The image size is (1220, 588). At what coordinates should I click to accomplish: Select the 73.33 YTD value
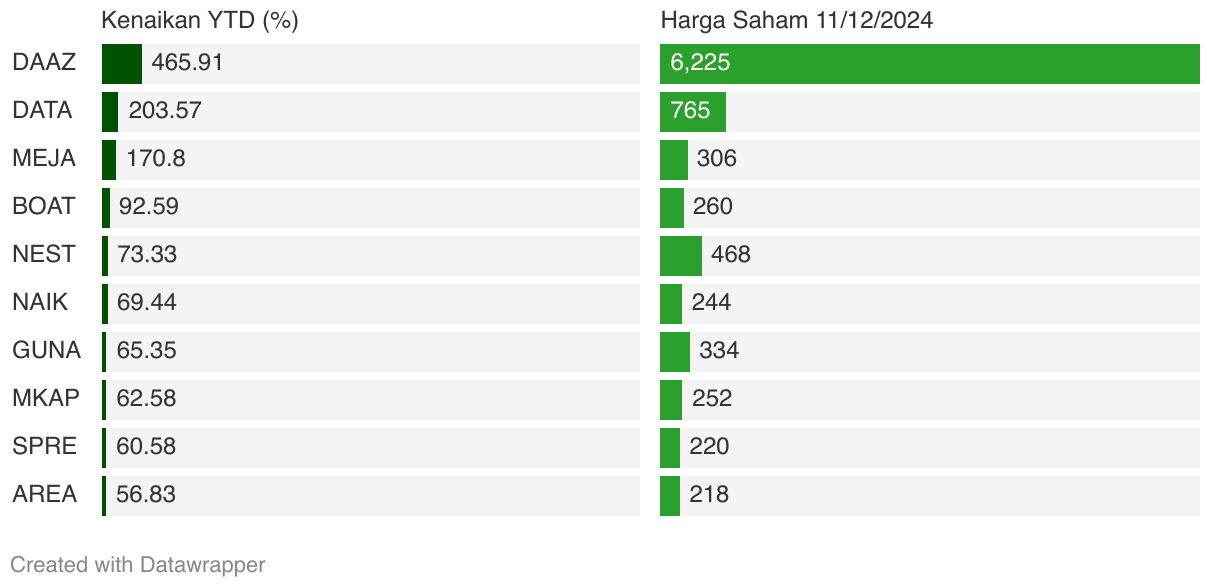tap(147, 255)
